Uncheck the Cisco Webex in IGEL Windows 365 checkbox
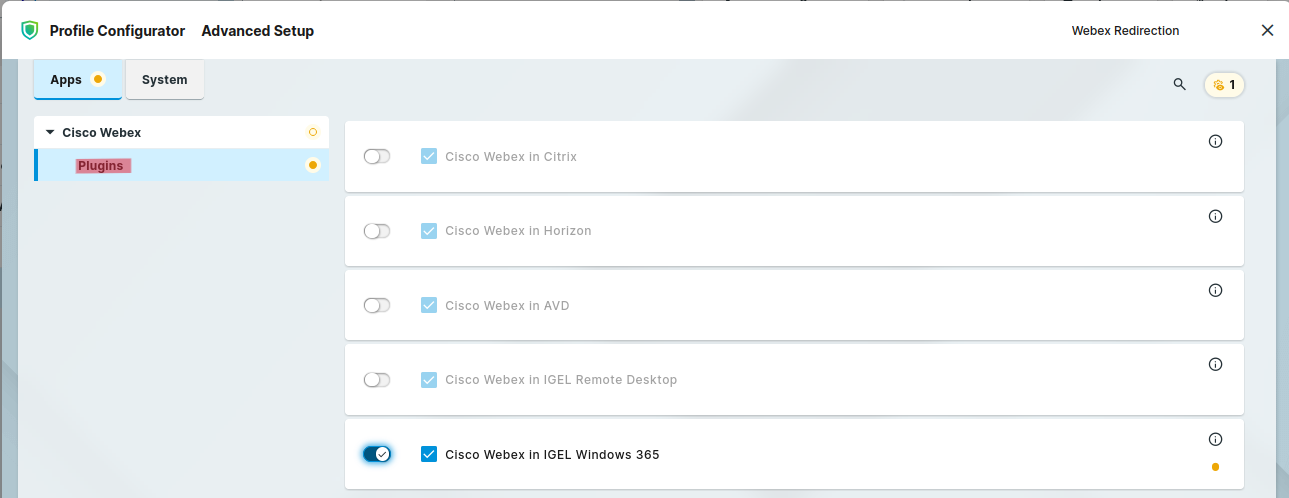1289x498 pixels. [429, 454]
